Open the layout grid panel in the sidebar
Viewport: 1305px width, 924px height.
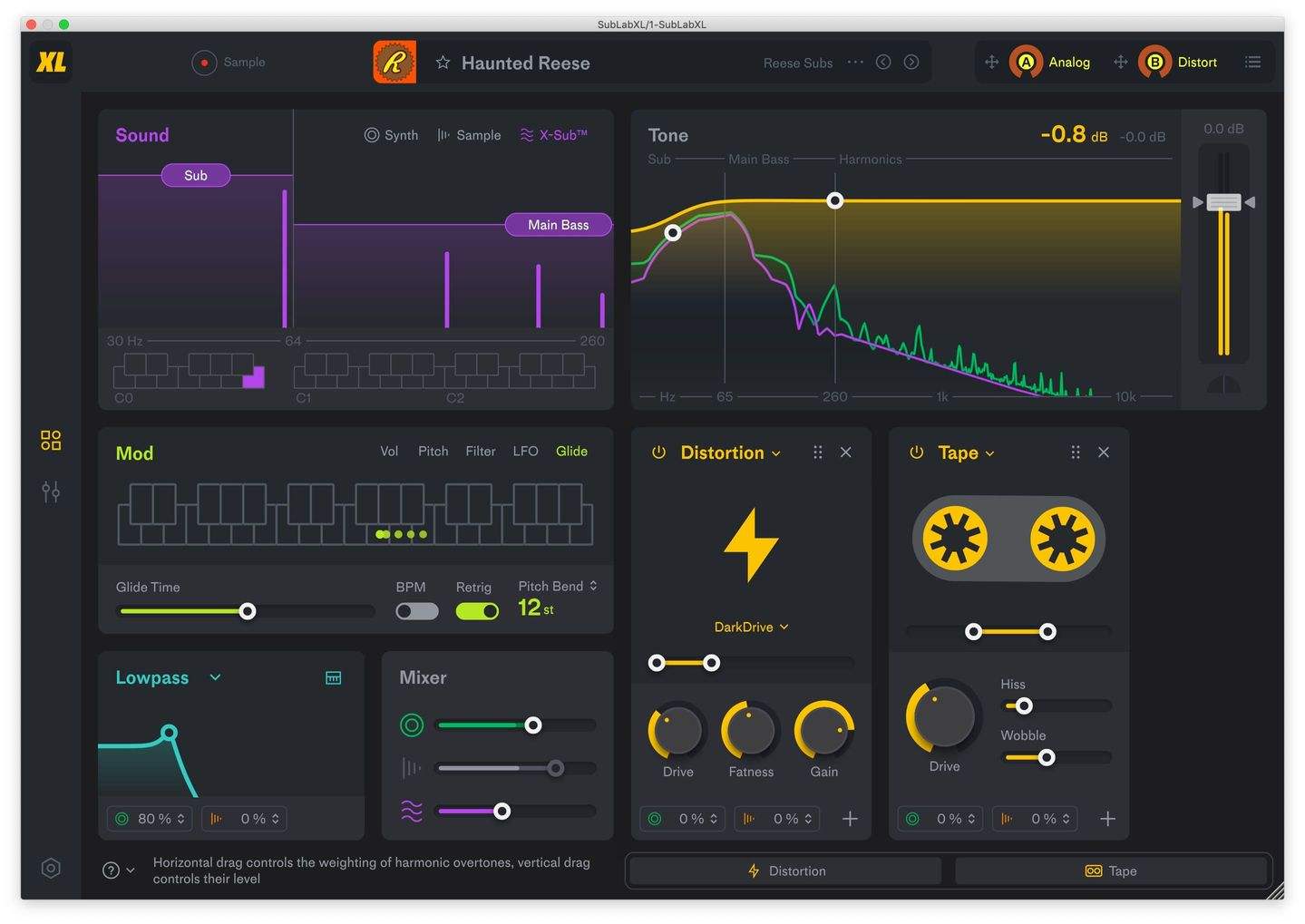point(51,440)
